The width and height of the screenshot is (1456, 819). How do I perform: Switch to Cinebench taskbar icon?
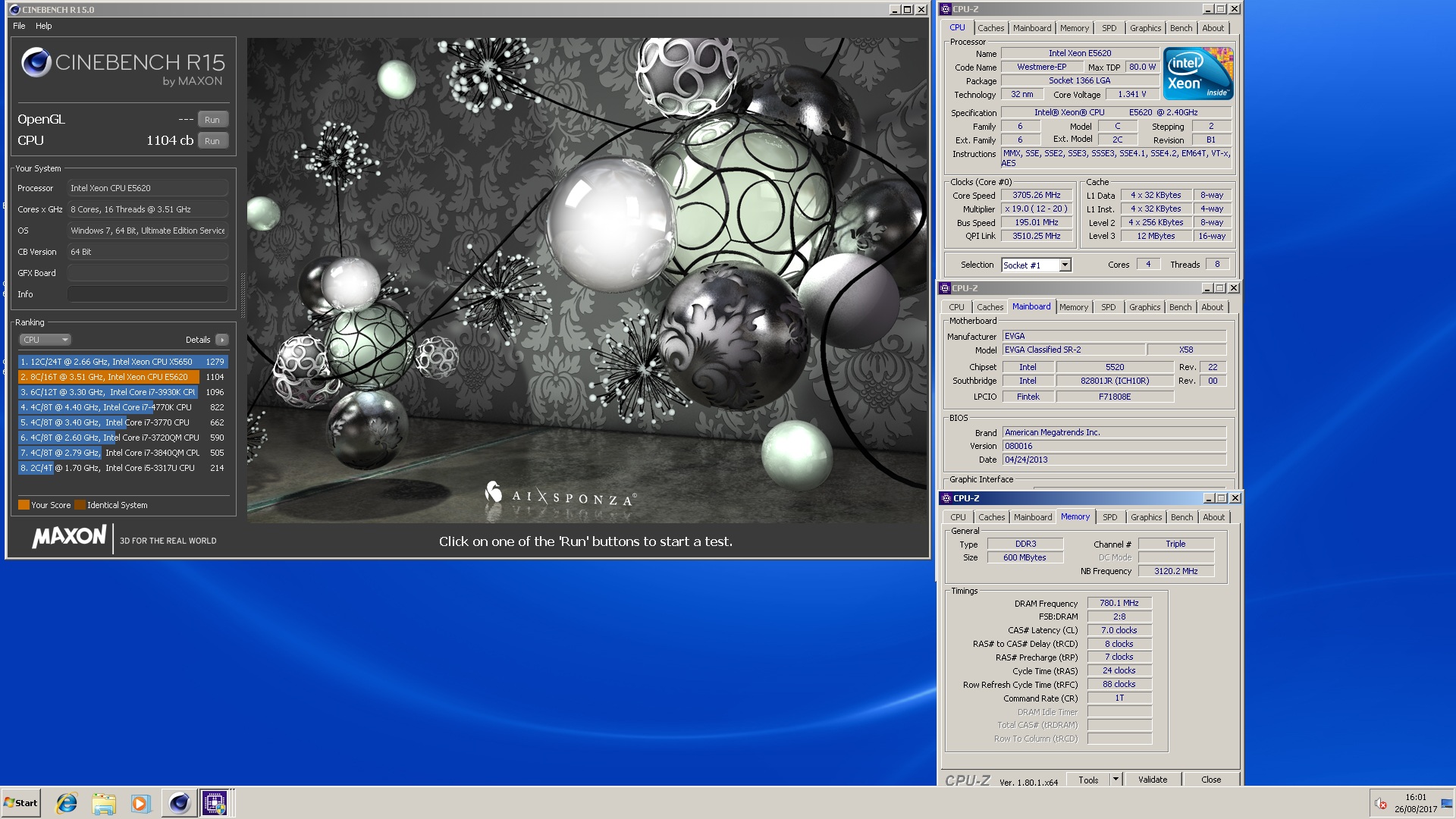point(179,802)
